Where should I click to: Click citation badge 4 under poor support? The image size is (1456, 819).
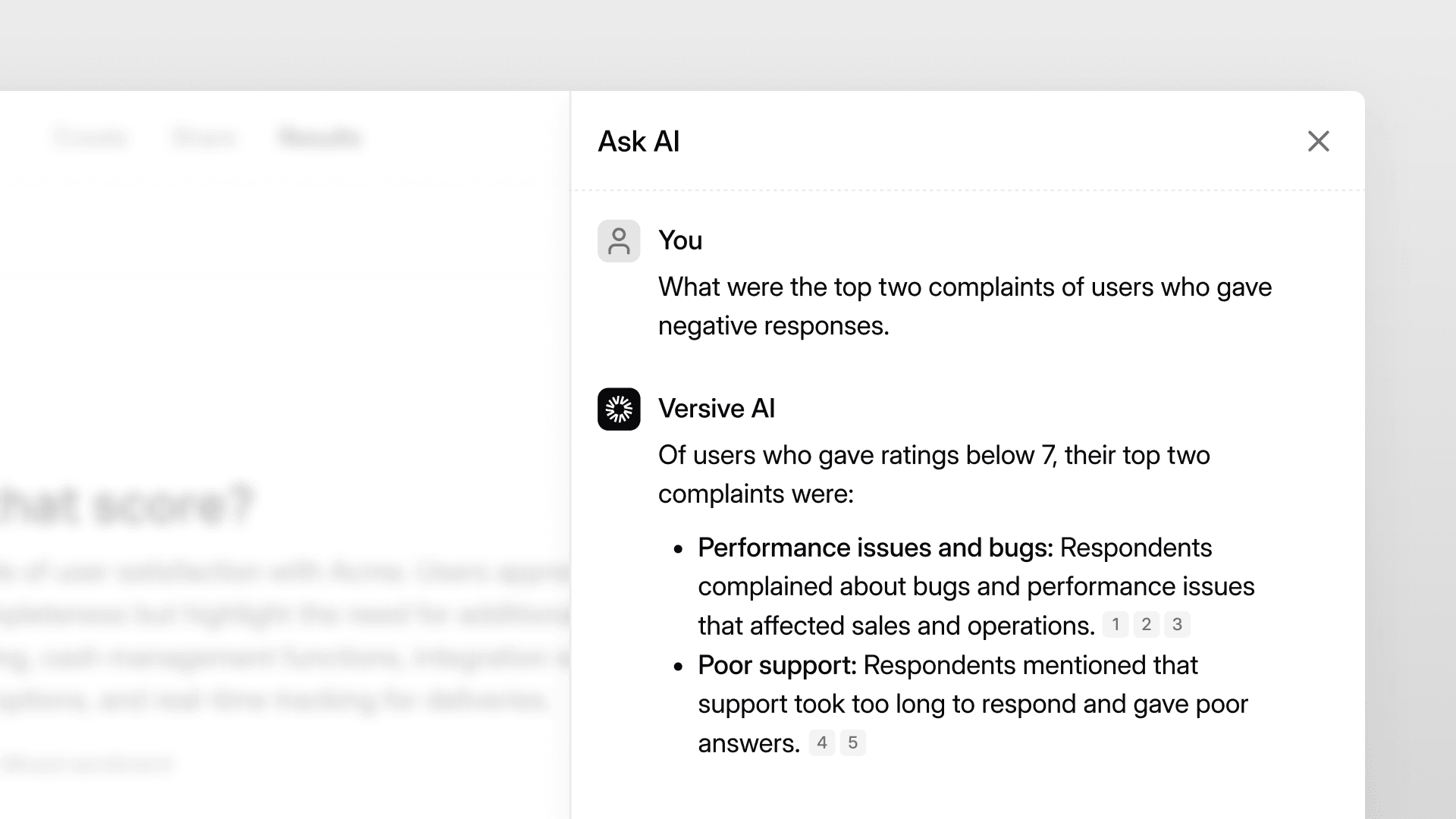[822, 742]
